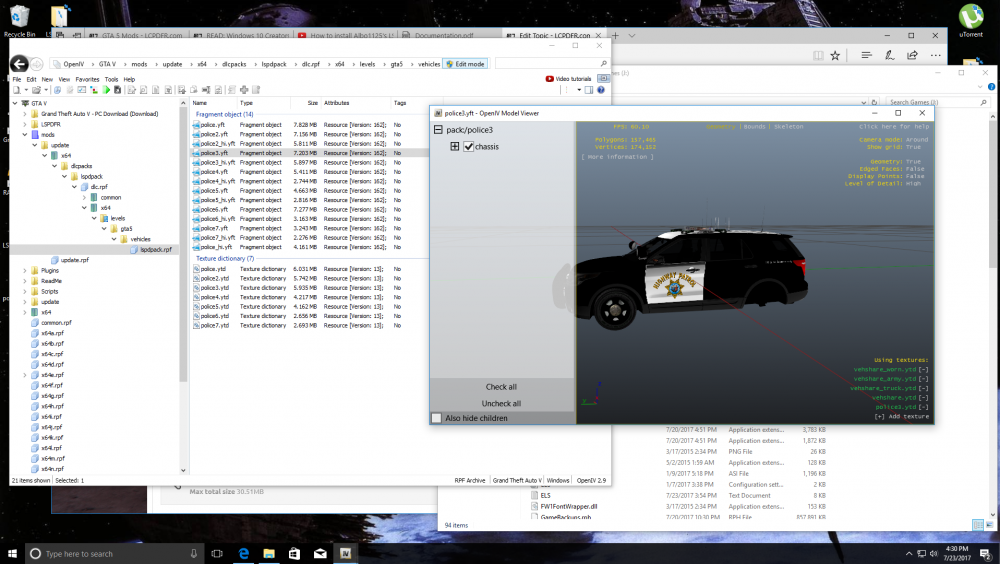Click lspdpack.rpf archive in tree
The image size is (1000, 564).
155,249
